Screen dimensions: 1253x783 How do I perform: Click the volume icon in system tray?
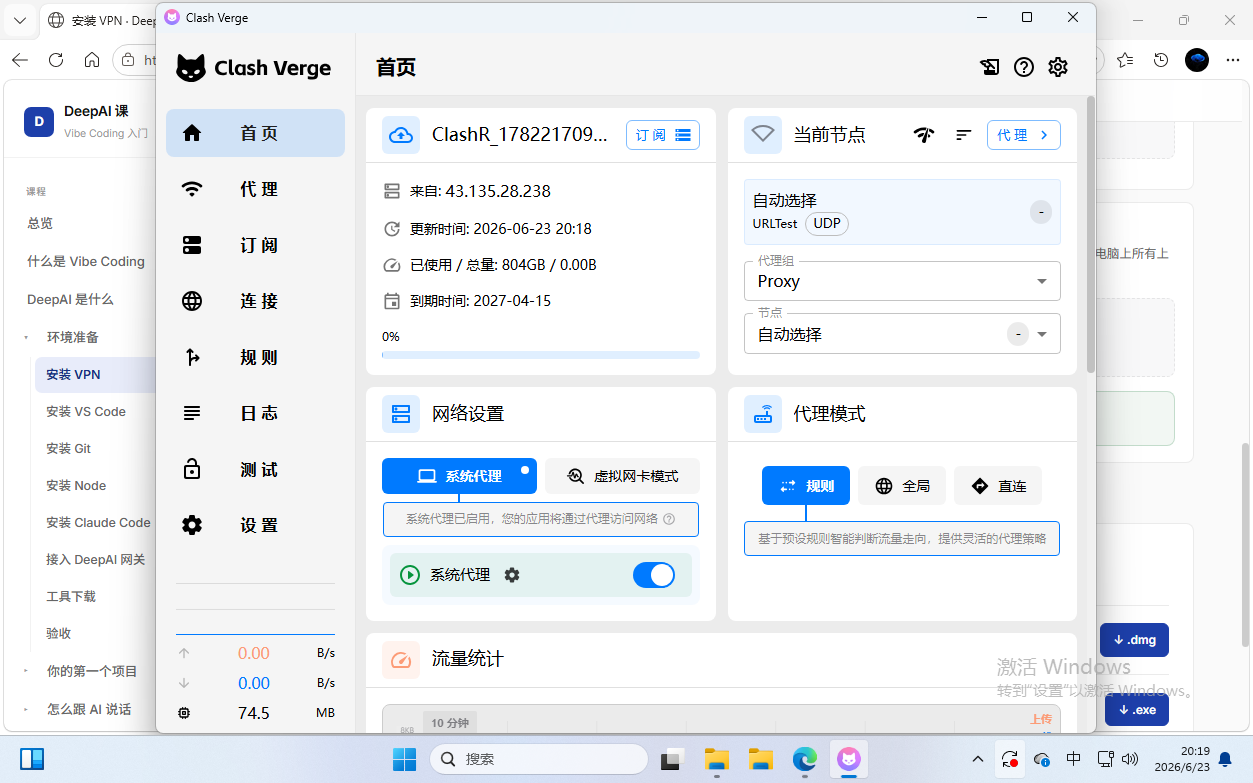(1131, 760)
